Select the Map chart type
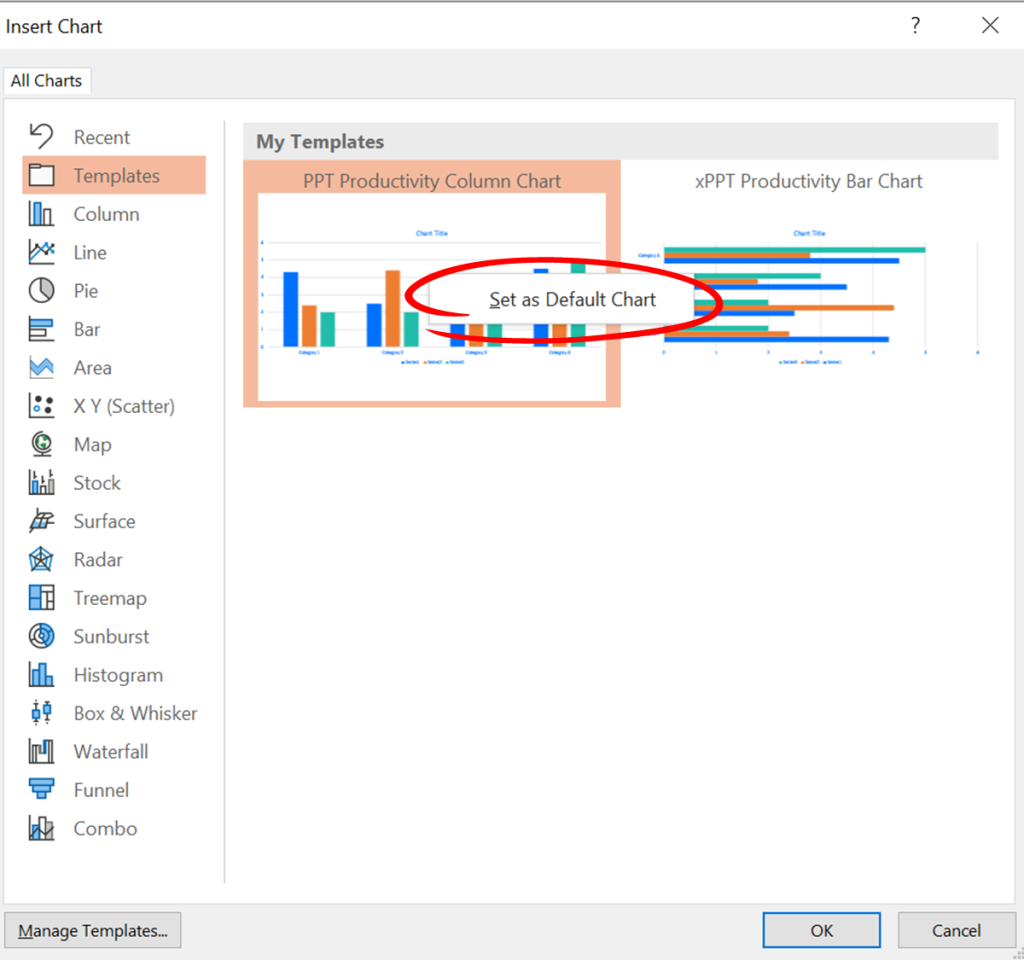Image resolution: width=1024 pixels, height=960 pixels. pos(93,444)
